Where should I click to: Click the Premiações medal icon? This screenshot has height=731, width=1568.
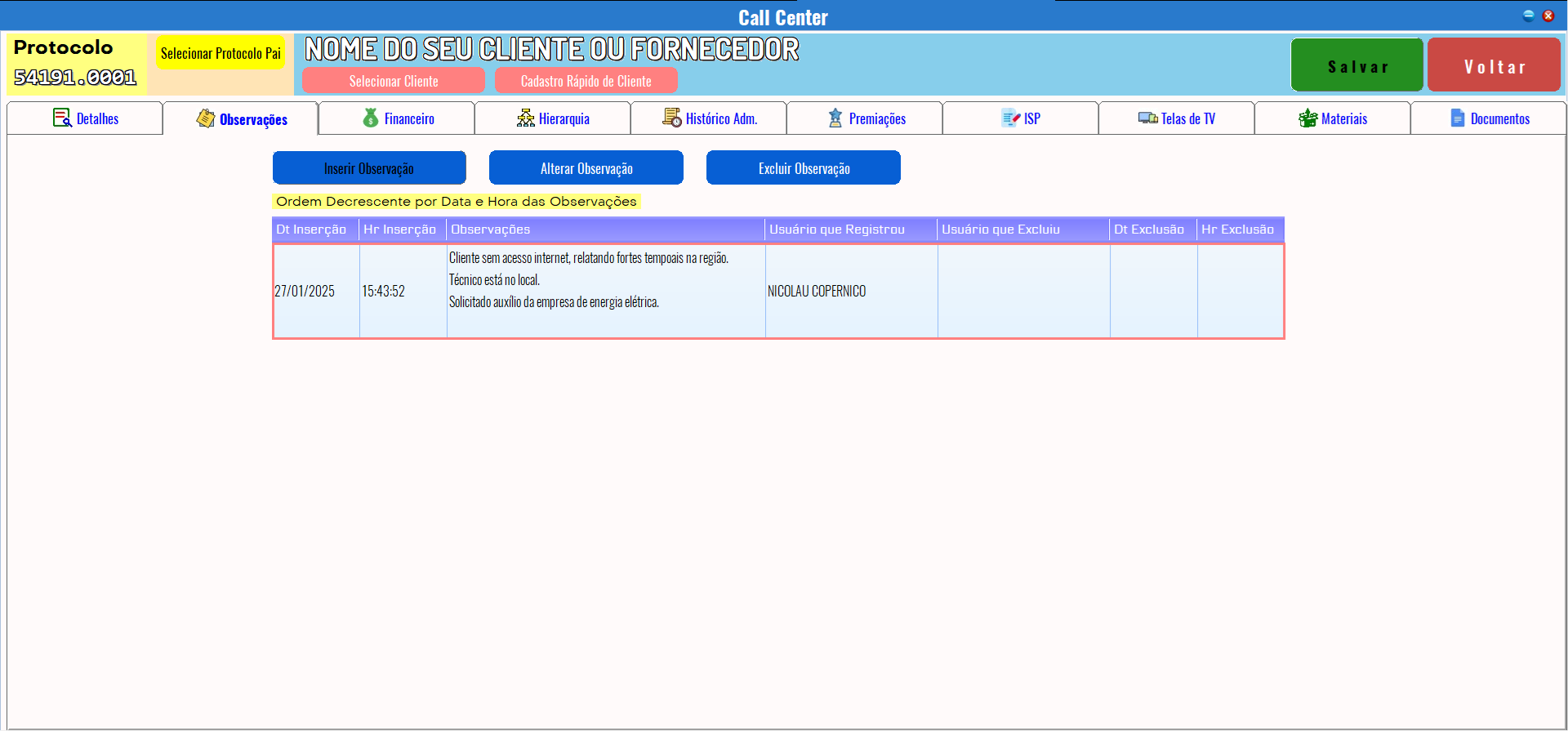(x=835, y=118)
